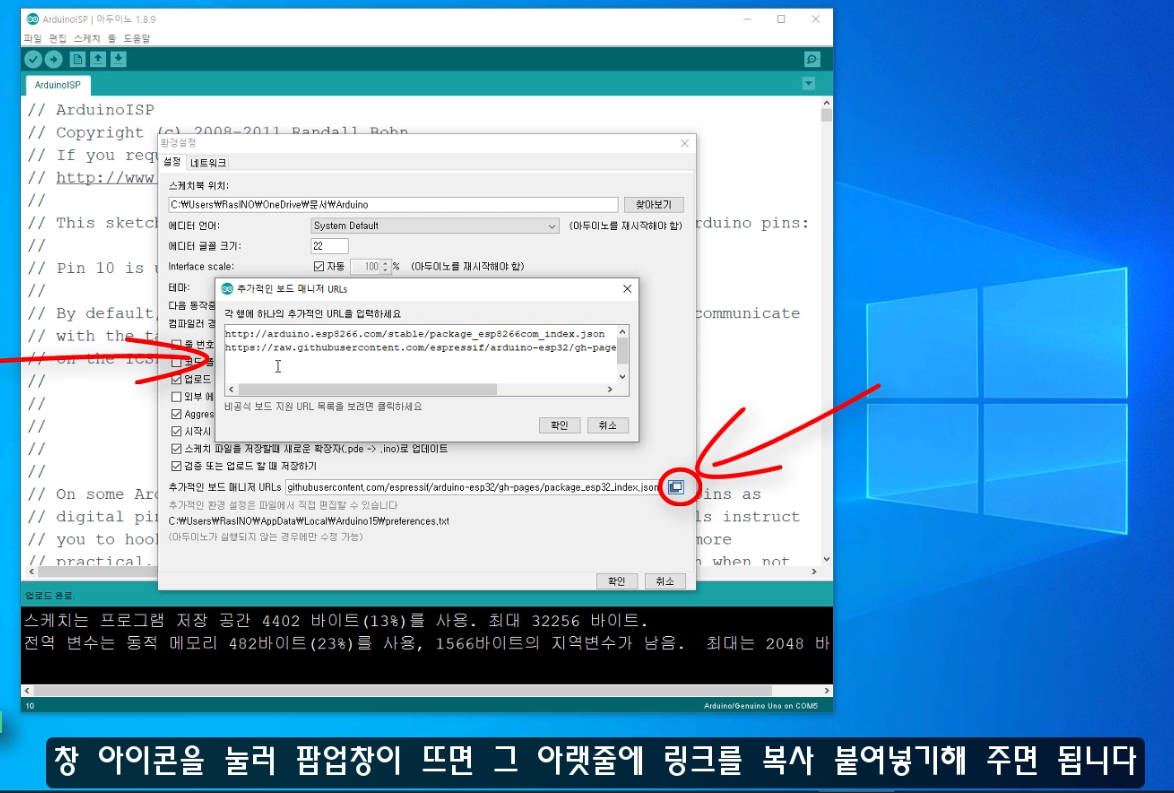Open the 파일 menu

pos(33,38)
